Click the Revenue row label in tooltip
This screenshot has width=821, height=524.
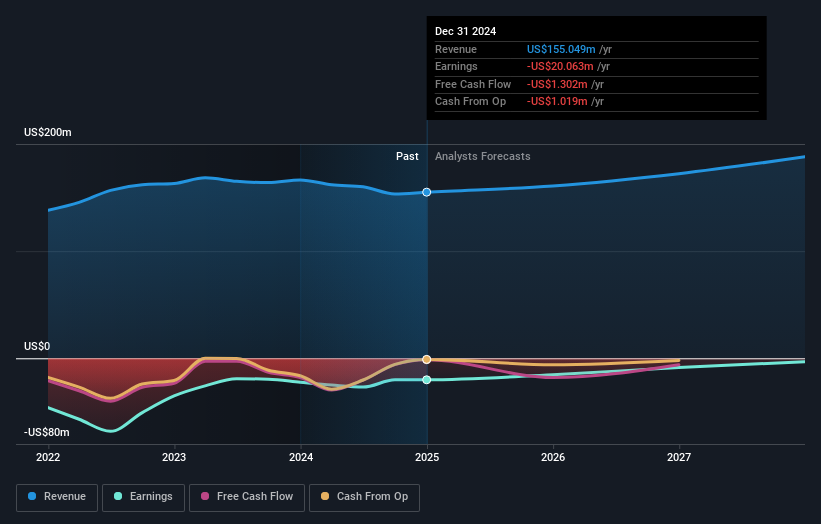pyautogui.click(x=456, y=49)
